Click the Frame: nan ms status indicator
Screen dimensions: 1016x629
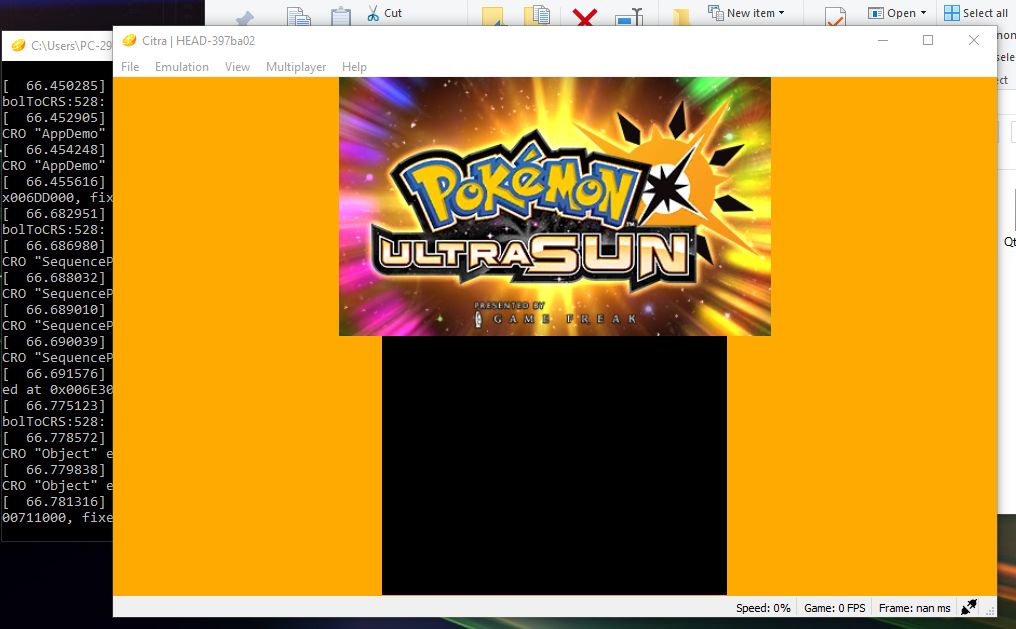click(914, 608)
